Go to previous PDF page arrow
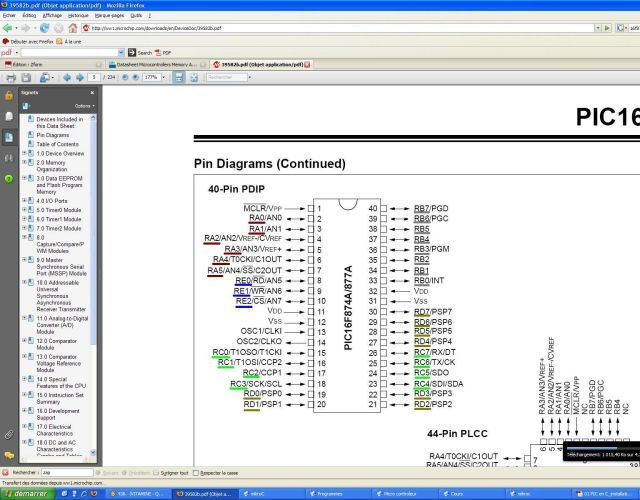The height and width of the screenshot is (500, 640). click(67, 78)
